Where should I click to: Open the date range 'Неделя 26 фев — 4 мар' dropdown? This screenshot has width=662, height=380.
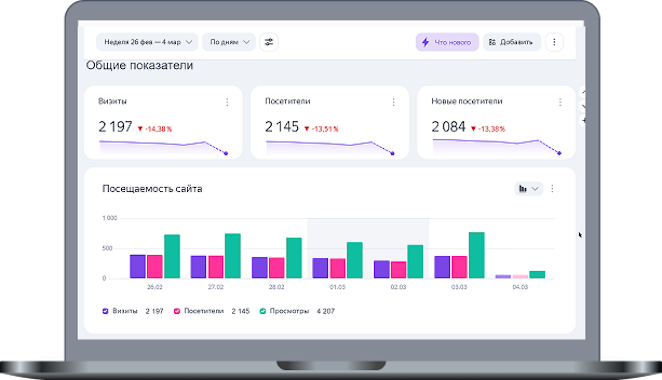[x=147, y=42]
